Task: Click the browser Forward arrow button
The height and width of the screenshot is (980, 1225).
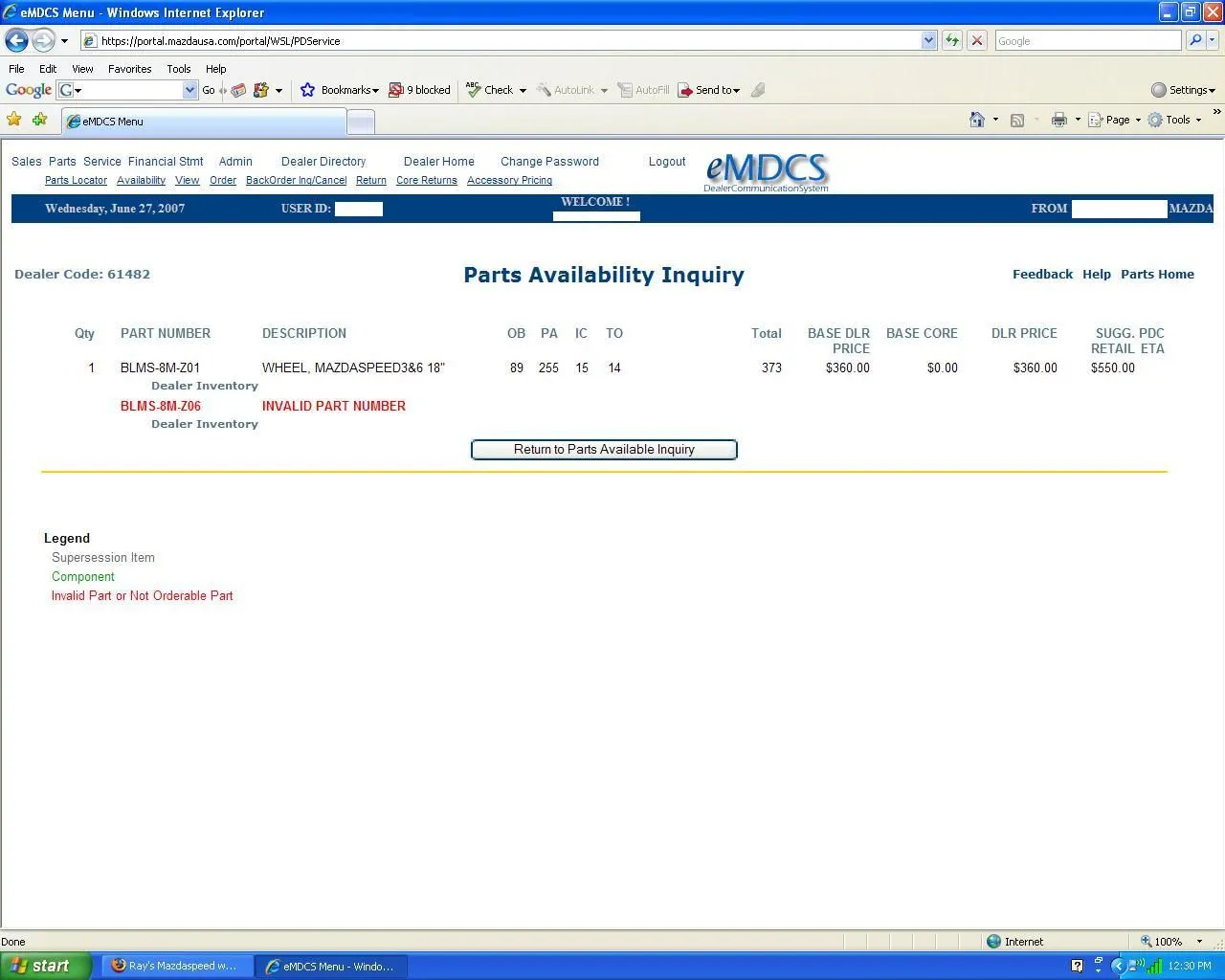Action: [43, 40]
